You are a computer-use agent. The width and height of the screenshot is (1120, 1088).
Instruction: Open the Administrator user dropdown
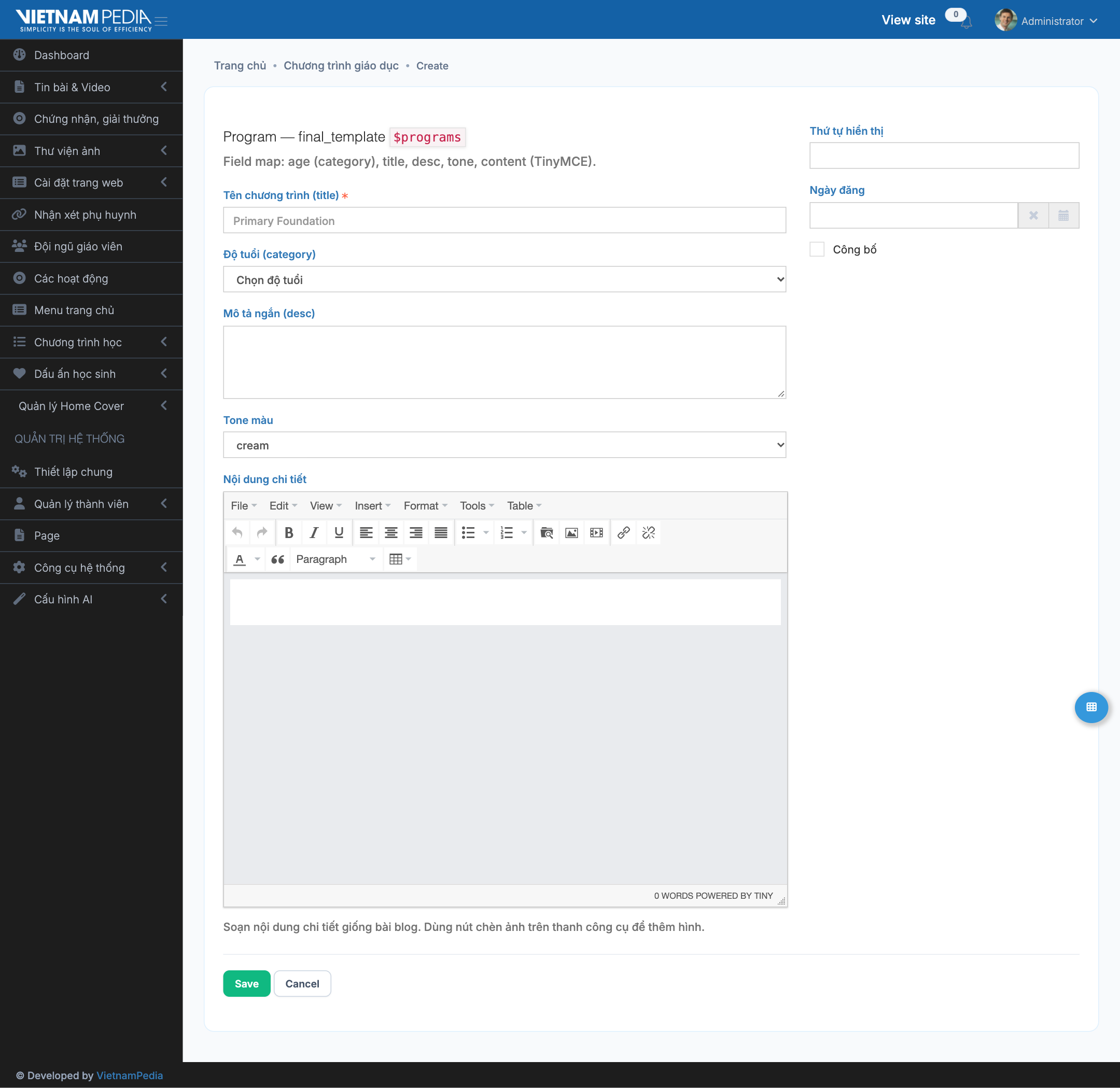(1047, 21)
